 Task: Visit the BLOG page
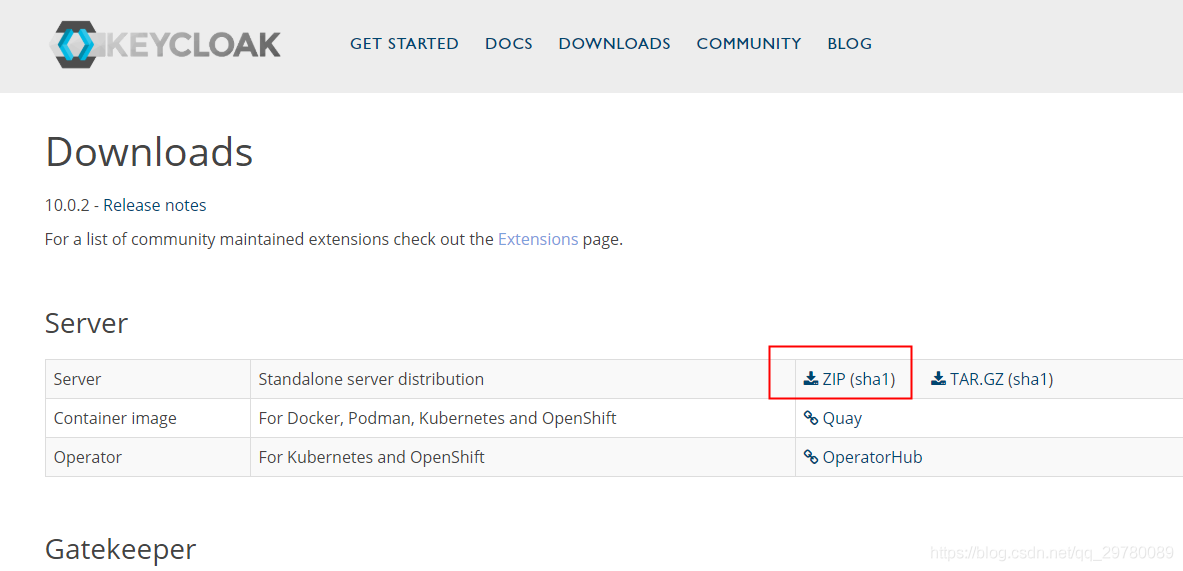[850, 44]
